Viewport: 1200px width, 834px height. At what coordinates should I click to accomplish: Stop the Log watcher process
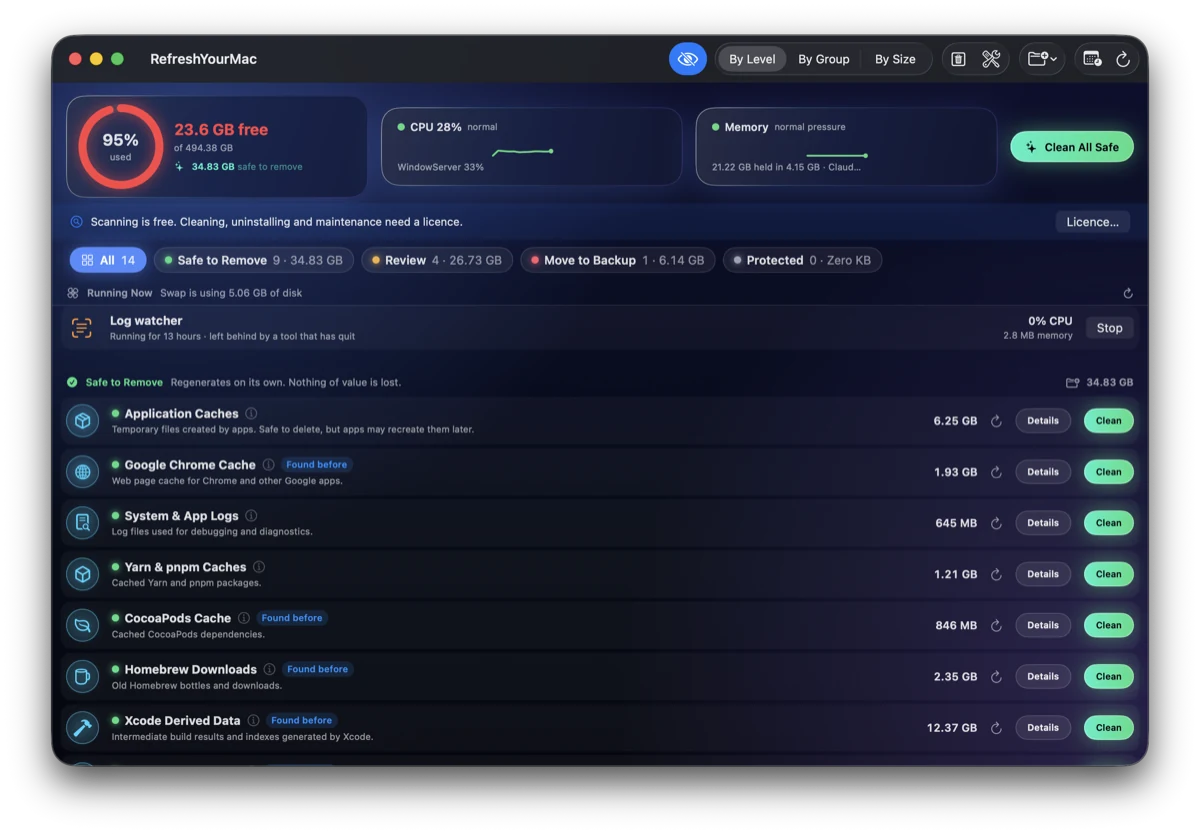click(x=1110, y=328)
